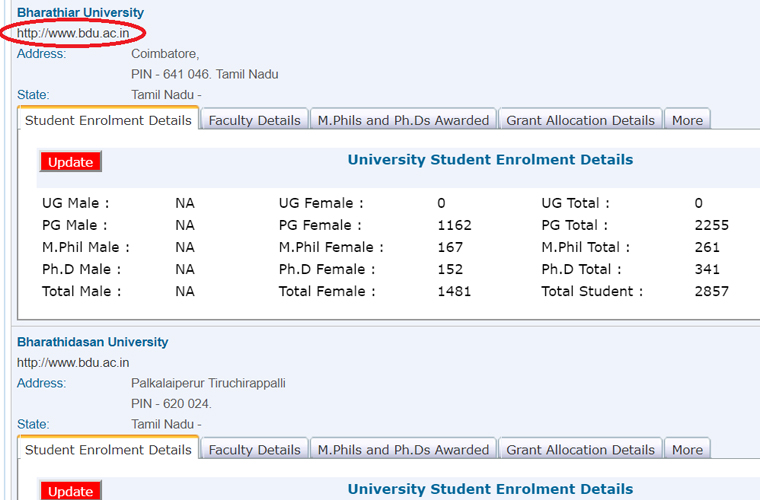This screenshot has height=500, width=760.
Task: Click the address 'Palkalaiperur Tiruchirappalli'
Action: tap(208, 383)
